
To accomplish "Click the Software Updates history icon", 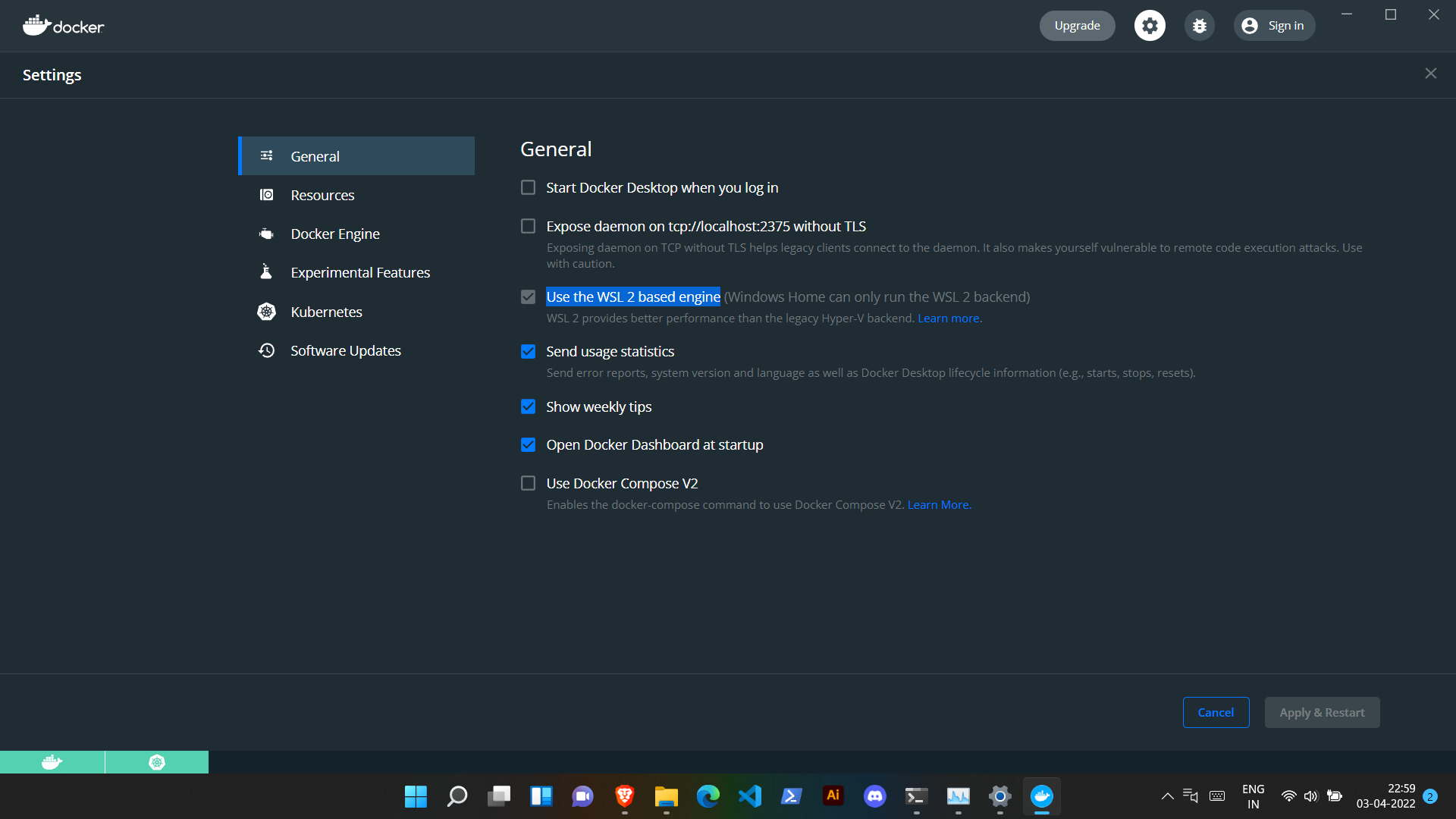I will [266, 350].
